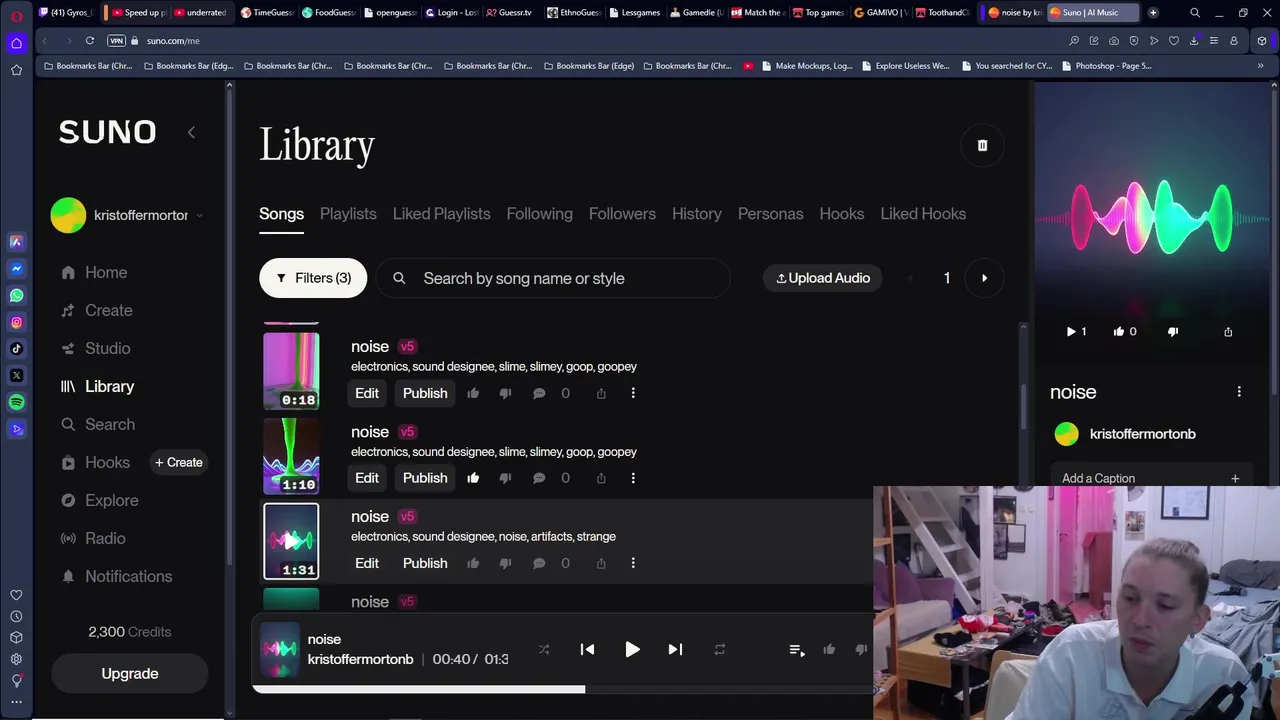This screenshot has height=720, width=1280.
Task: Edit the 0:18 noise song
Action: pos(367,393)
